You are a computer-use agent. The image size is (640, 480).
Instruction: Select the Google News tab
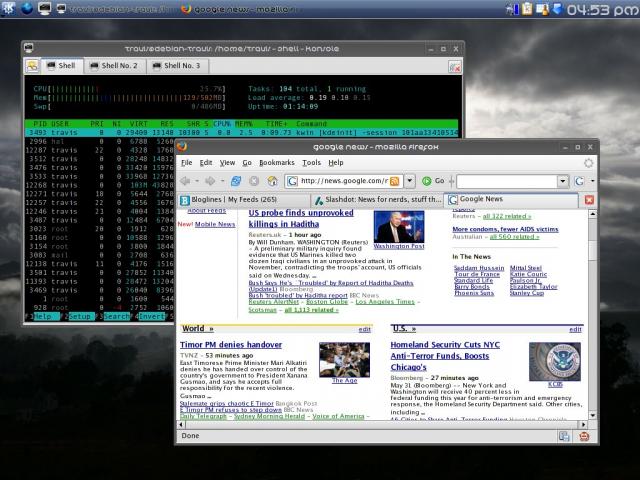pyautogui.click(x=511, y=199)
